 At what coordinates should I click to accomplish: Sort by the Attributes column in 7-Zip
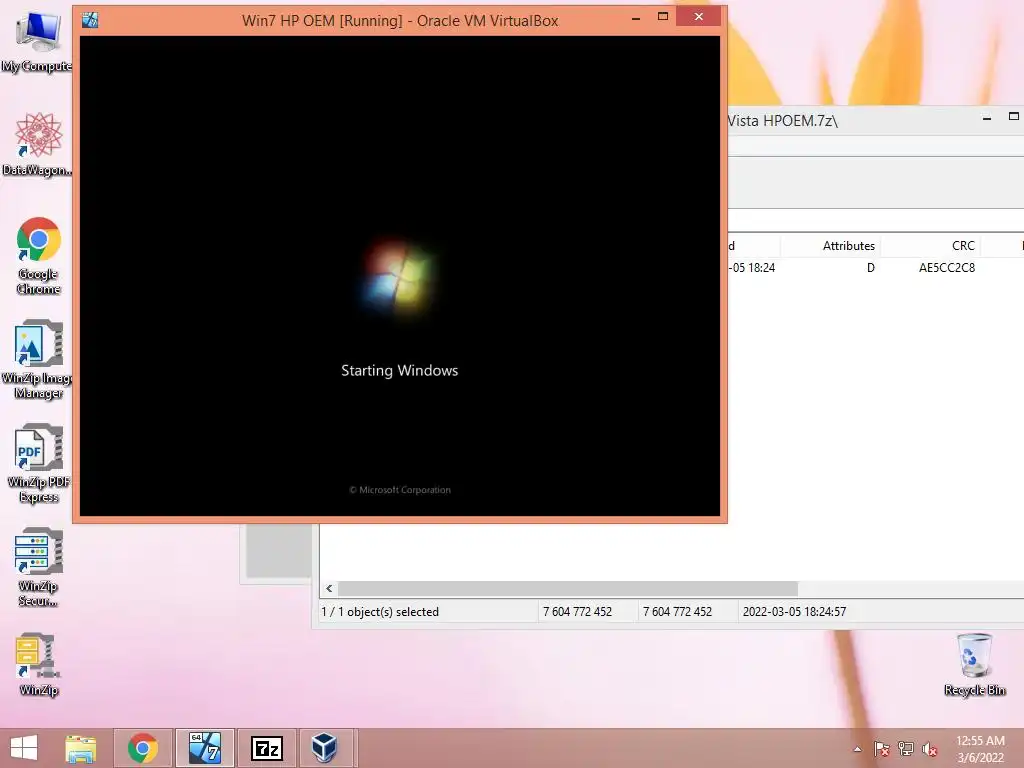(x=830, y=246)
